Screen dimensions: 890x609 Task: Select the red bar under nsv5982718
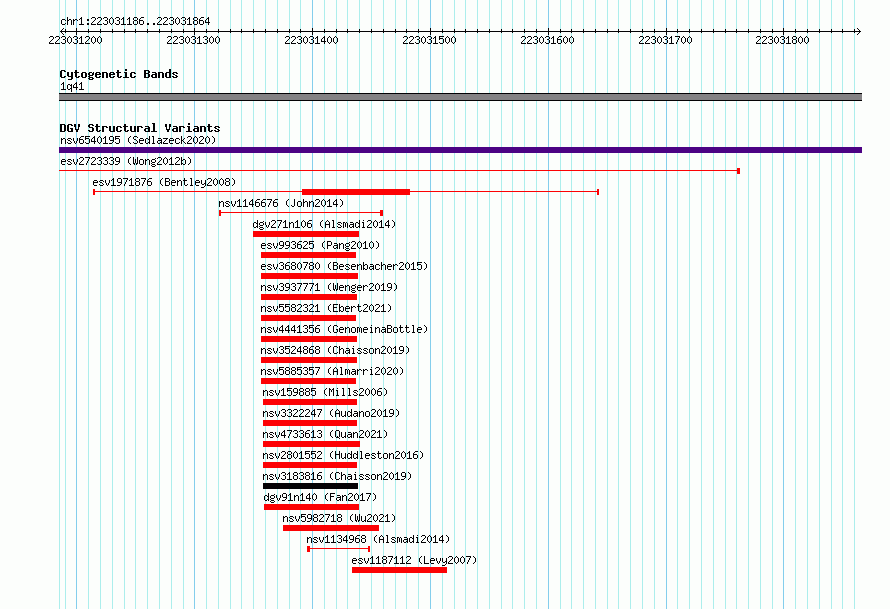click(x=331, y=528)
